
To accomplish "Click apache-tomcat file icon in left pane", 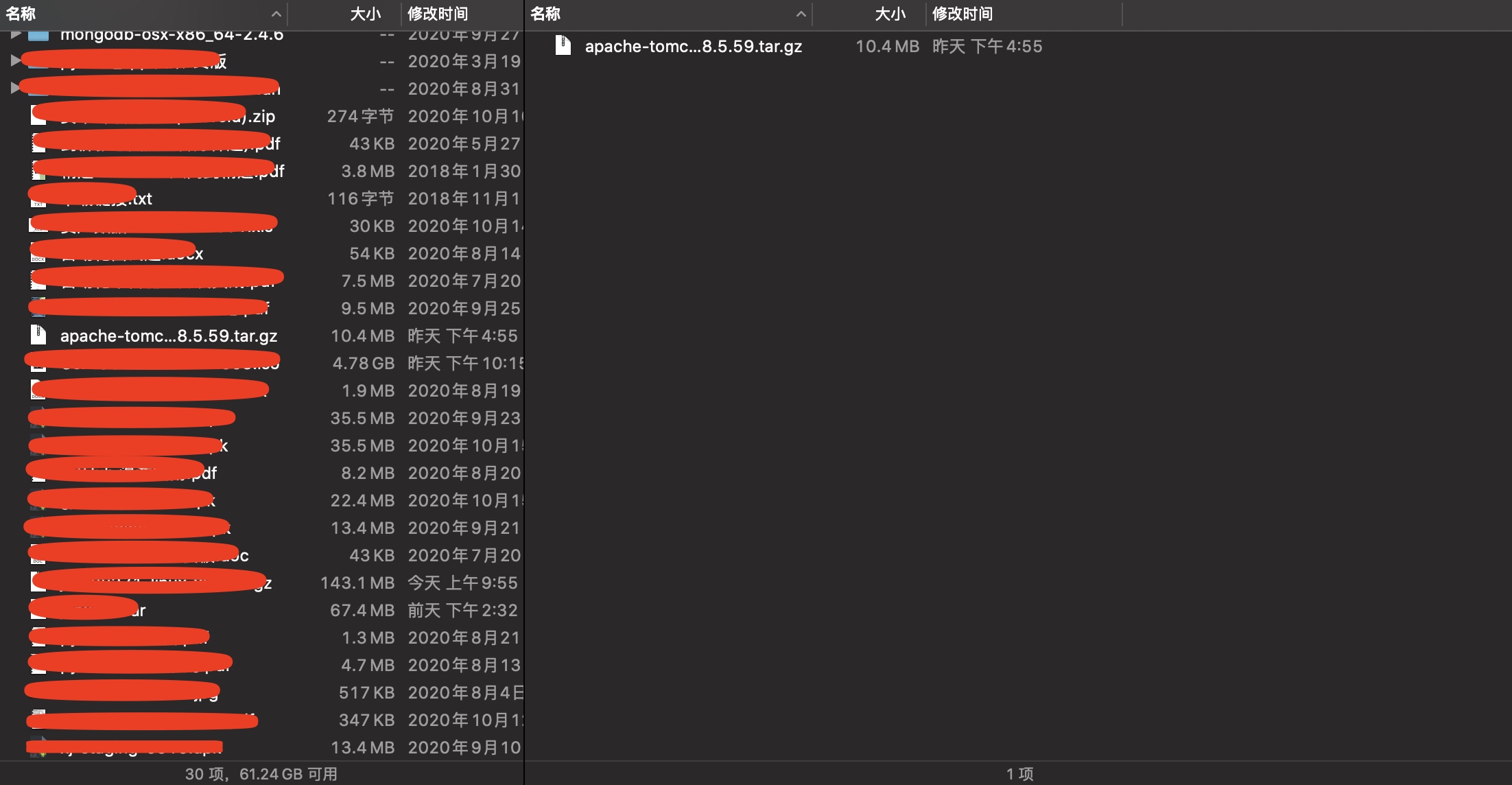I will click(38, 335).
